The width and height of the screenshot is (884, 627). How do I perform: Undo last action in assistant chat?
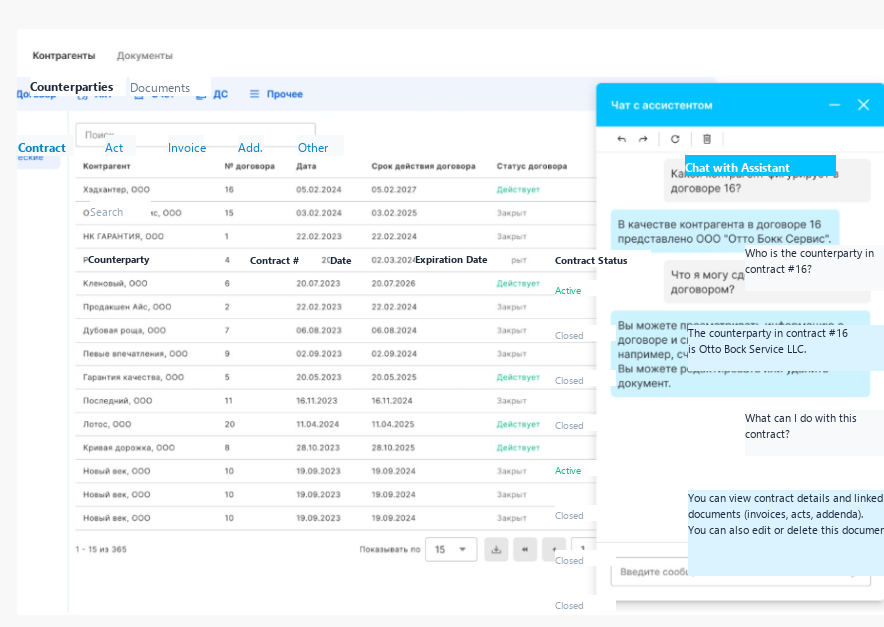tap(621, 139)
